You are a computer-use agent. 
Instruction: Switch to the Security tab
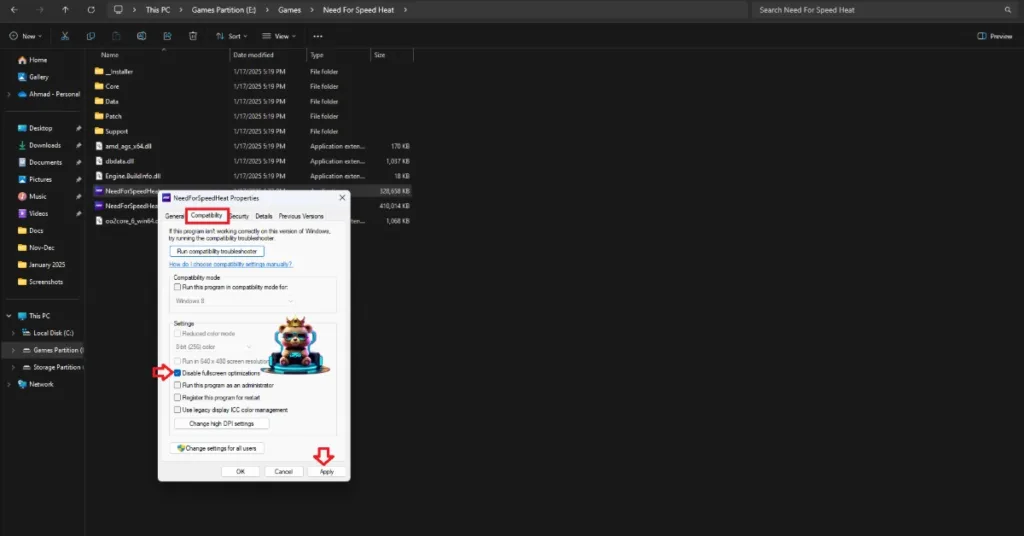point(239,216)
